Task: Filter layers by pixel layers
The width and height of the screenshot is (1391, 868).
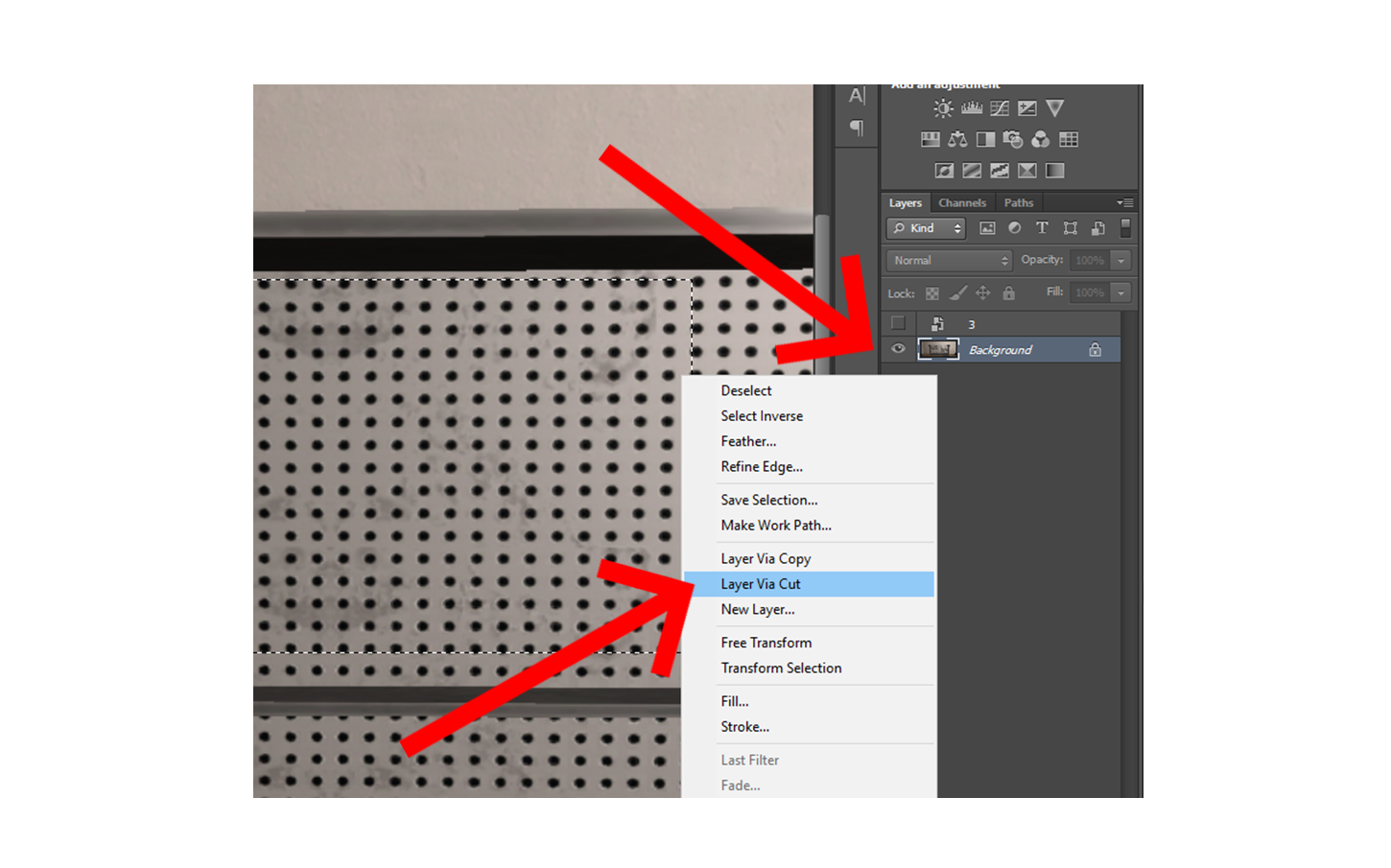Action: 987,228
